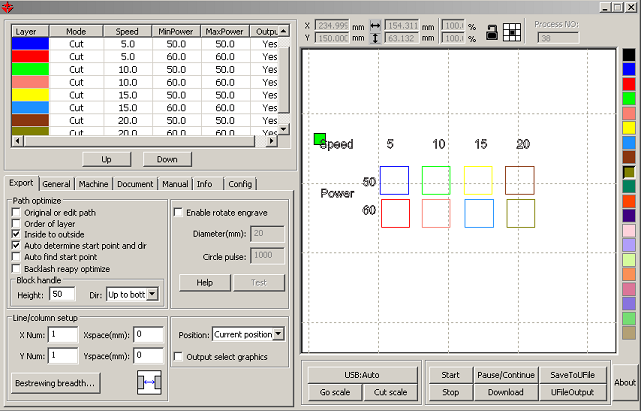Click layer list scroll up arrow
641x411 pixels.
[x=283, y=31]
